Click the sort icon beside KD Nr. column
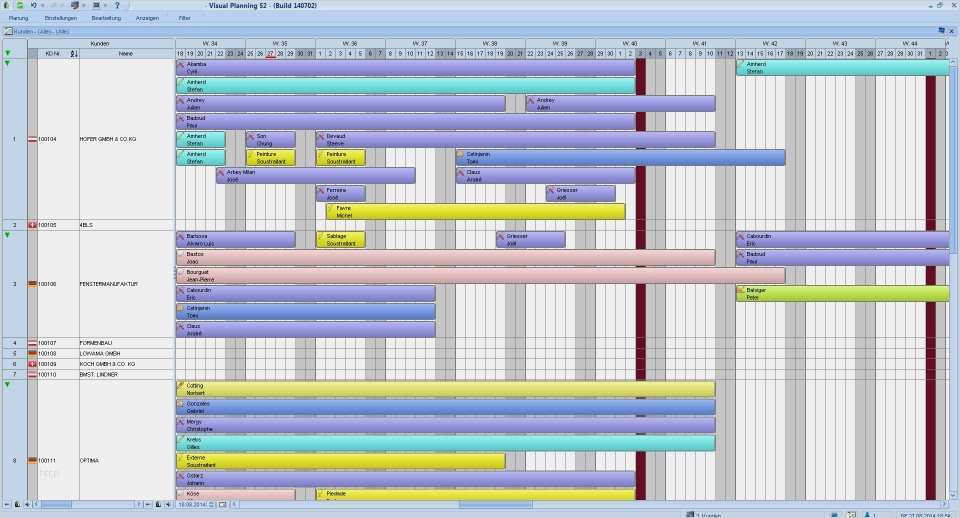The width and height of the screenshot is (960, 518). pos(73,54)
